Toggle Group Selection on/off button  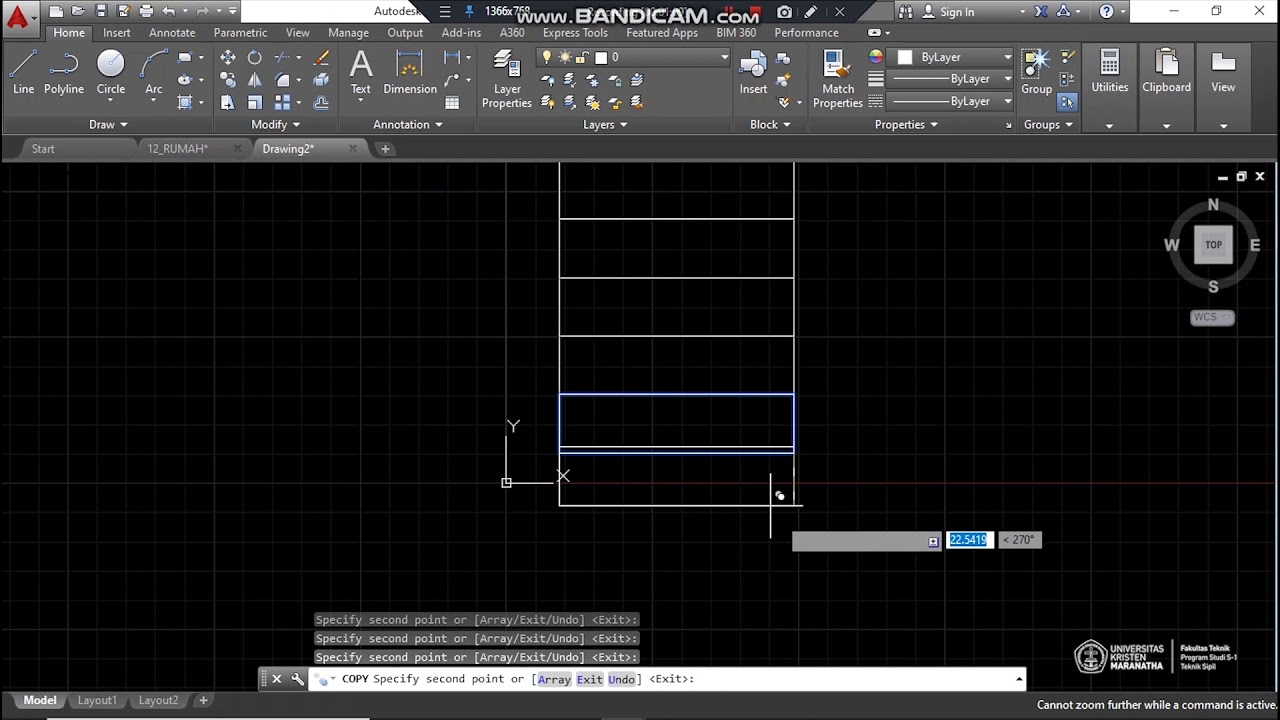click(1067, 102)
